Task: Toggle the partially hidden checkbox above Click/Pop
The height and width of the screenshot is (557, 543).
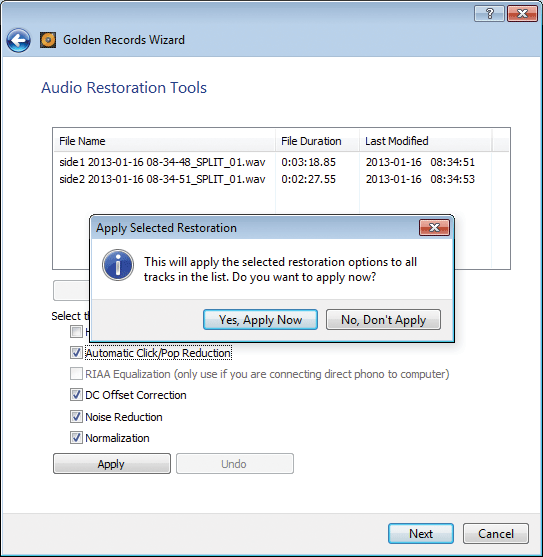Action: (x=76, y=332)
